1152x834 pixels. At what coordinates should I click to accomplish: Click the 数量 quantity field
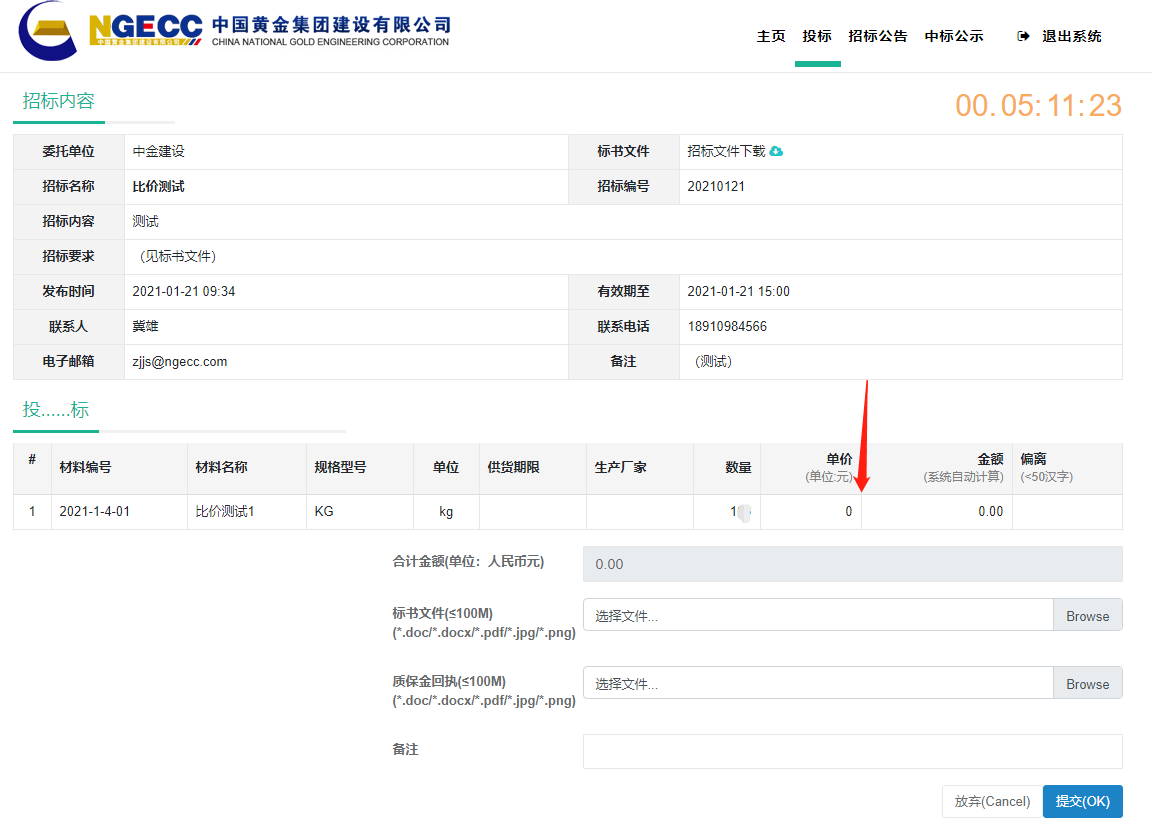[727, 512]
